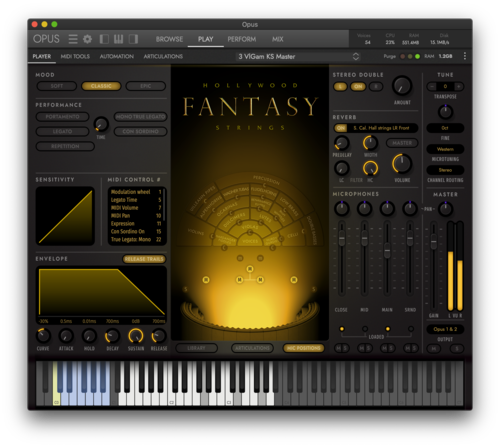This screenshot has height=447, width=500.
Task: Click the envelope Decay knob
Action: coord(112,336)
